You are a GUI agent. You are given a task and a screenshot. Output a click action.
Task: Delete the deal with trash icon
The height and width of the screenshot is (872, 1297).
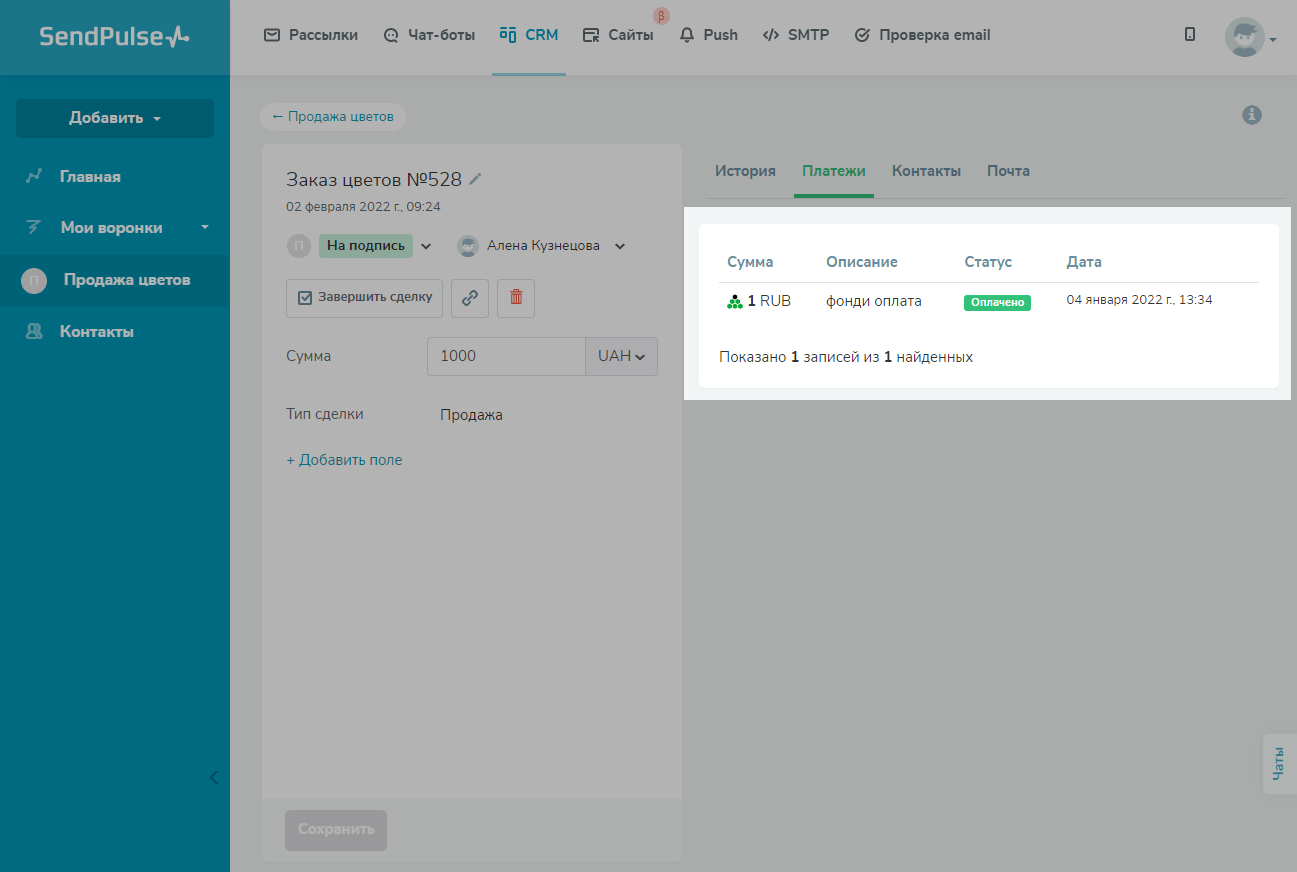tap(516, 298)
